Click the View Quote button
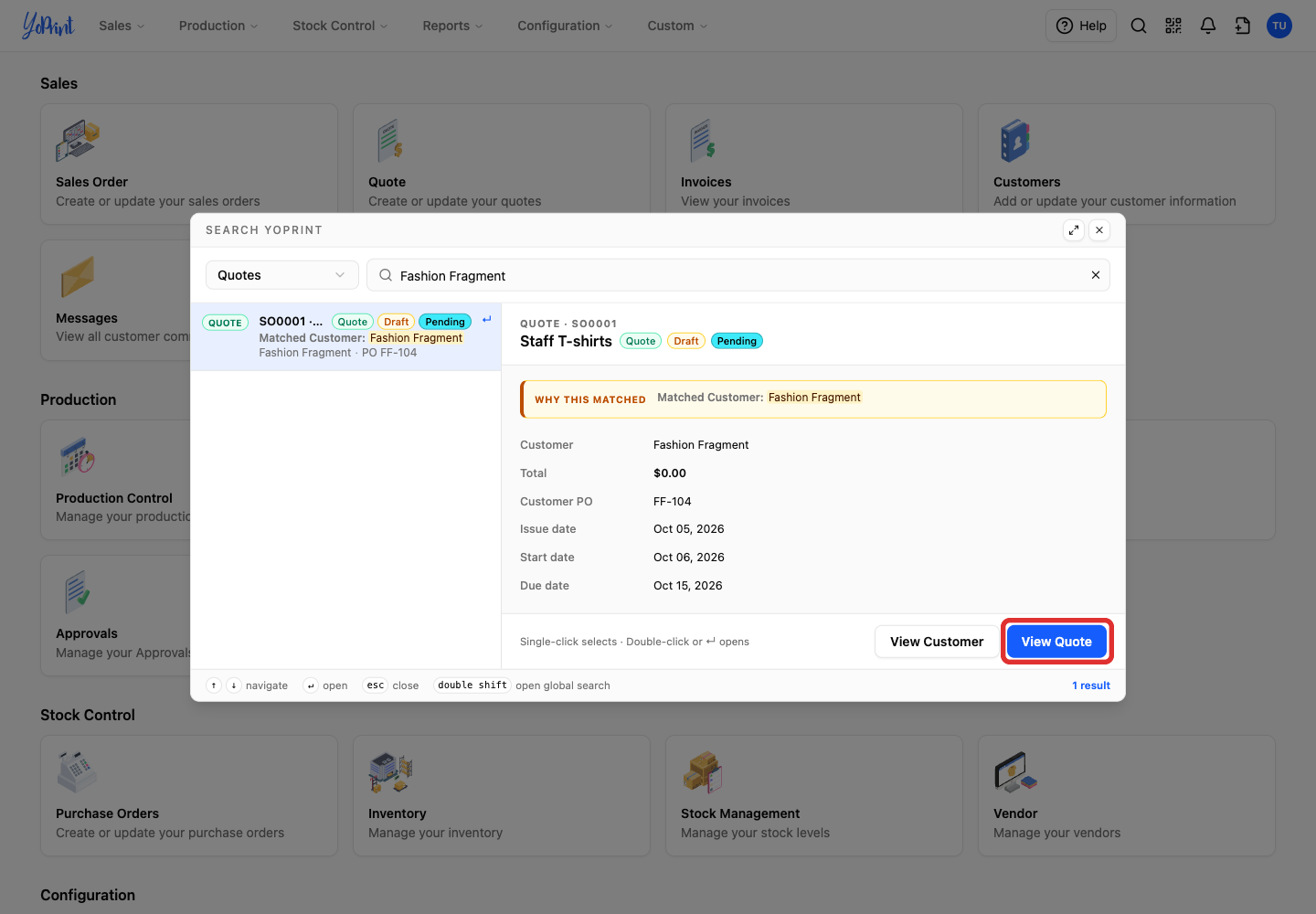This screenshot has height=914, width=1316. coord(1056,642)
